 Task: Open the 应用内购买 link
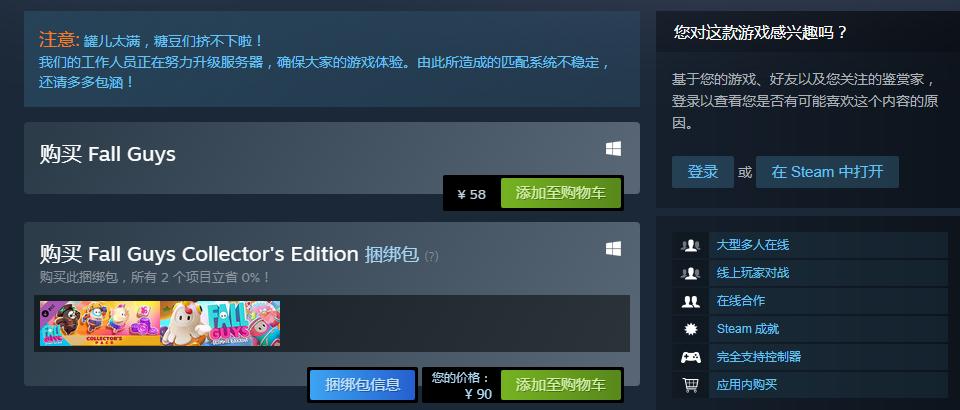click(746, 385)
